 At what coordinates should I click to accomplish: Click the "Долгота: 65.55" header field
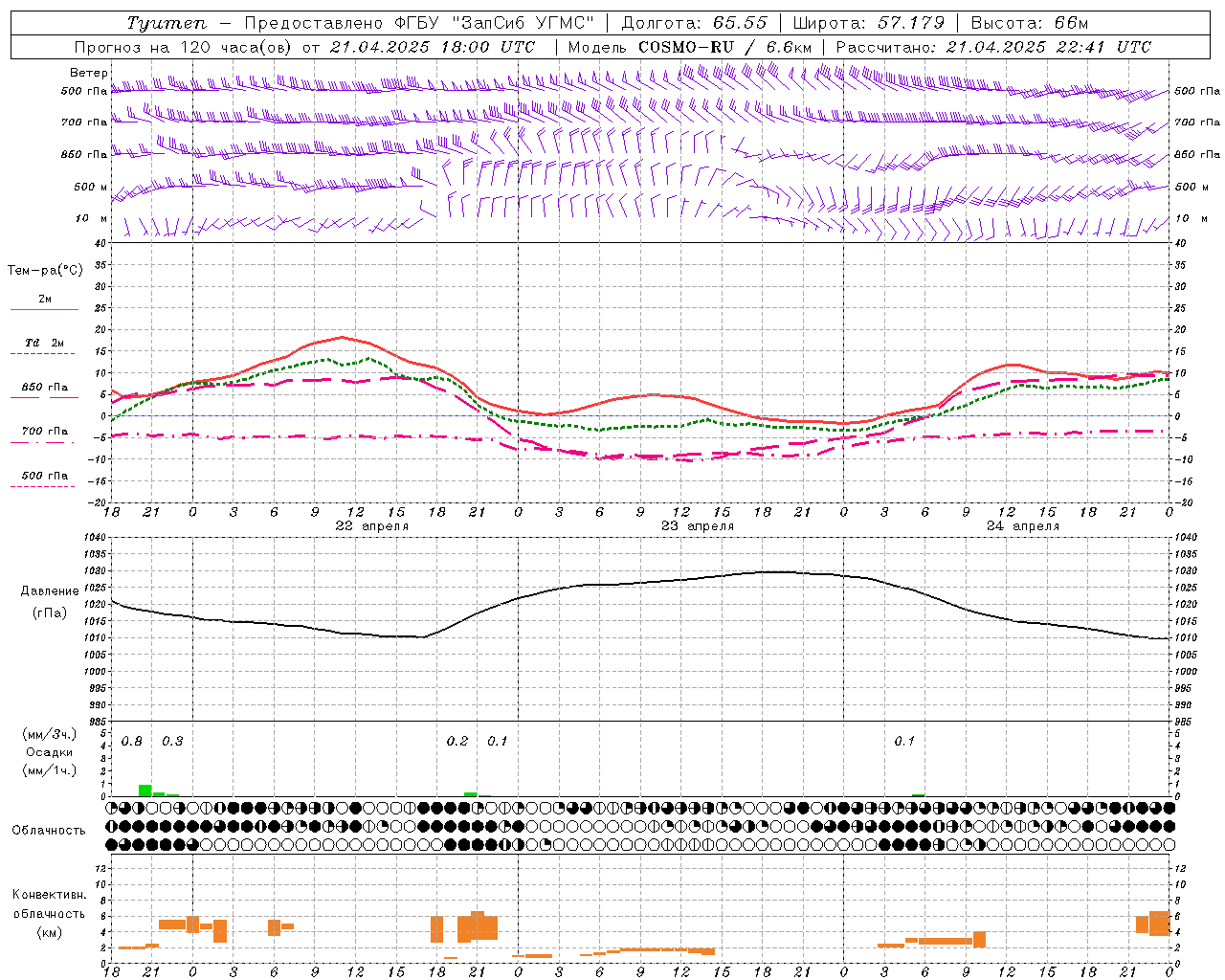pos(693,23)
